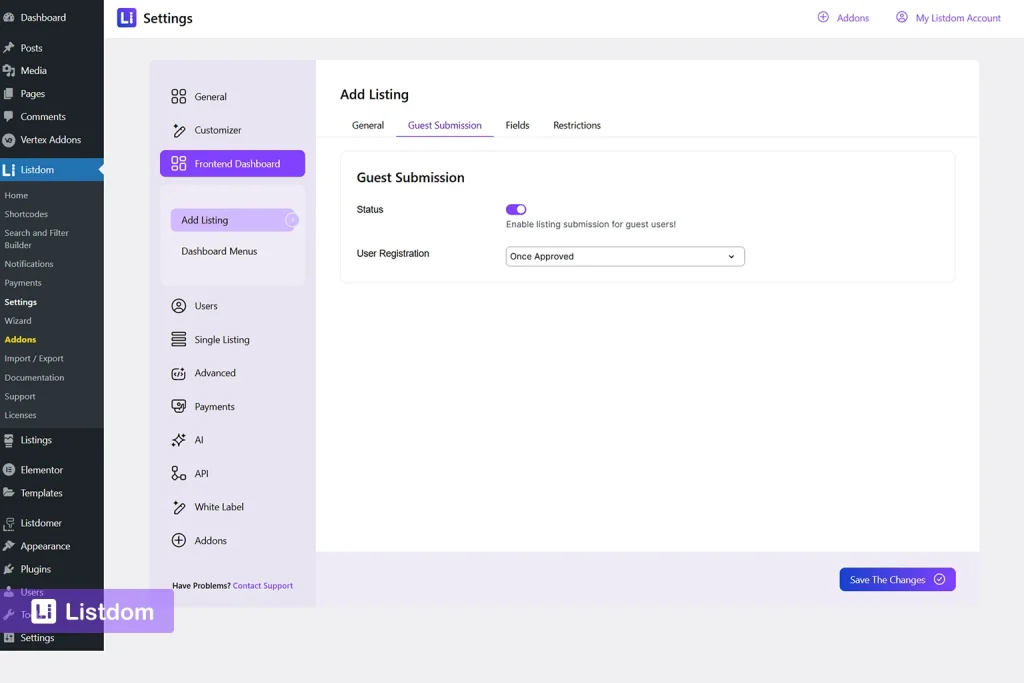This screenshot has width=1024, height=683.
Task: Open Support in Listdom submenu
Action: [x=20, y=396]
